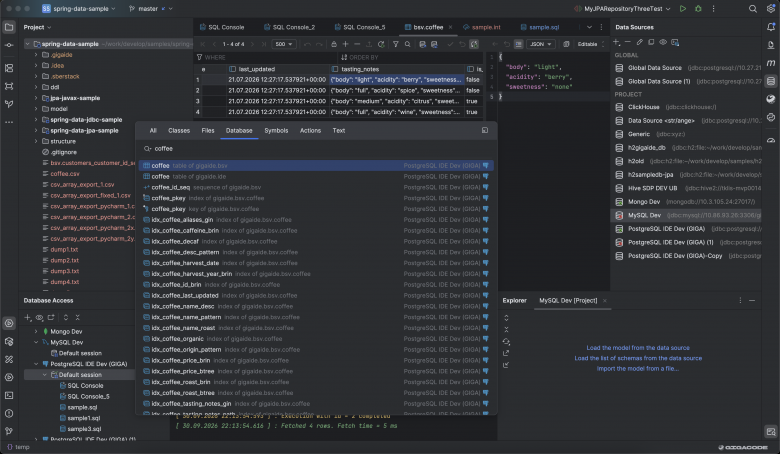Screen dimensions: 780x454
Task: Duplicate data source copy icon
Action: tap(651, 42)
